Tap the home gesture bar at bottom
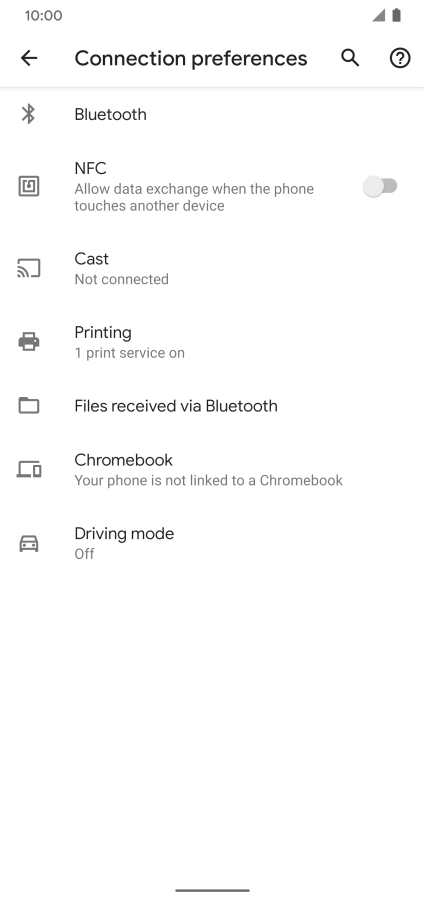Screen dimensions: 425x898 point(212,891)
